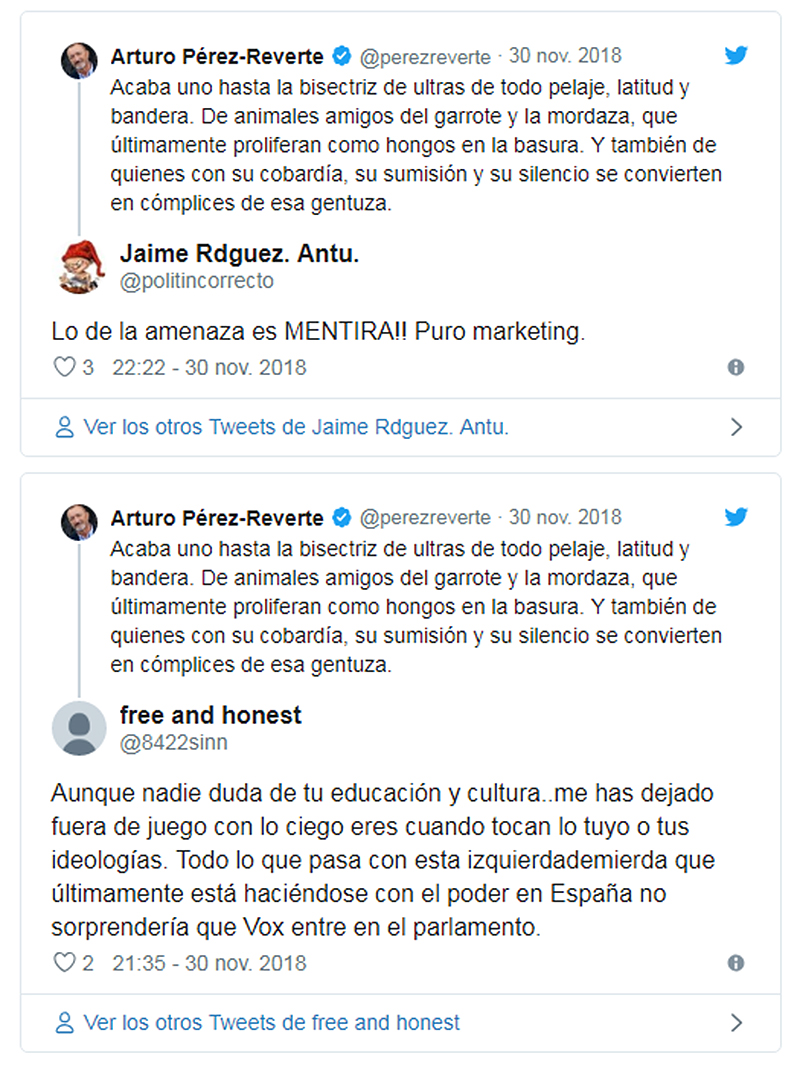This screenshot has width=800, height=1065.
Task: Like the free and honest tweet heart
Action: [x=64, y=963]
